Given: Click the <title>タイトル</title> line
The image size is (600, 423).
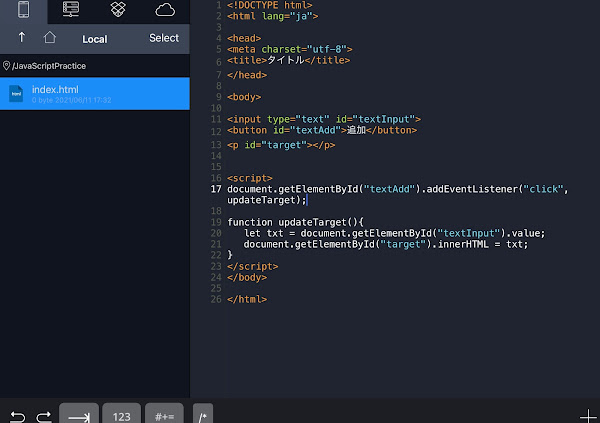Looking at the screenshot, I should pos(289,60).
